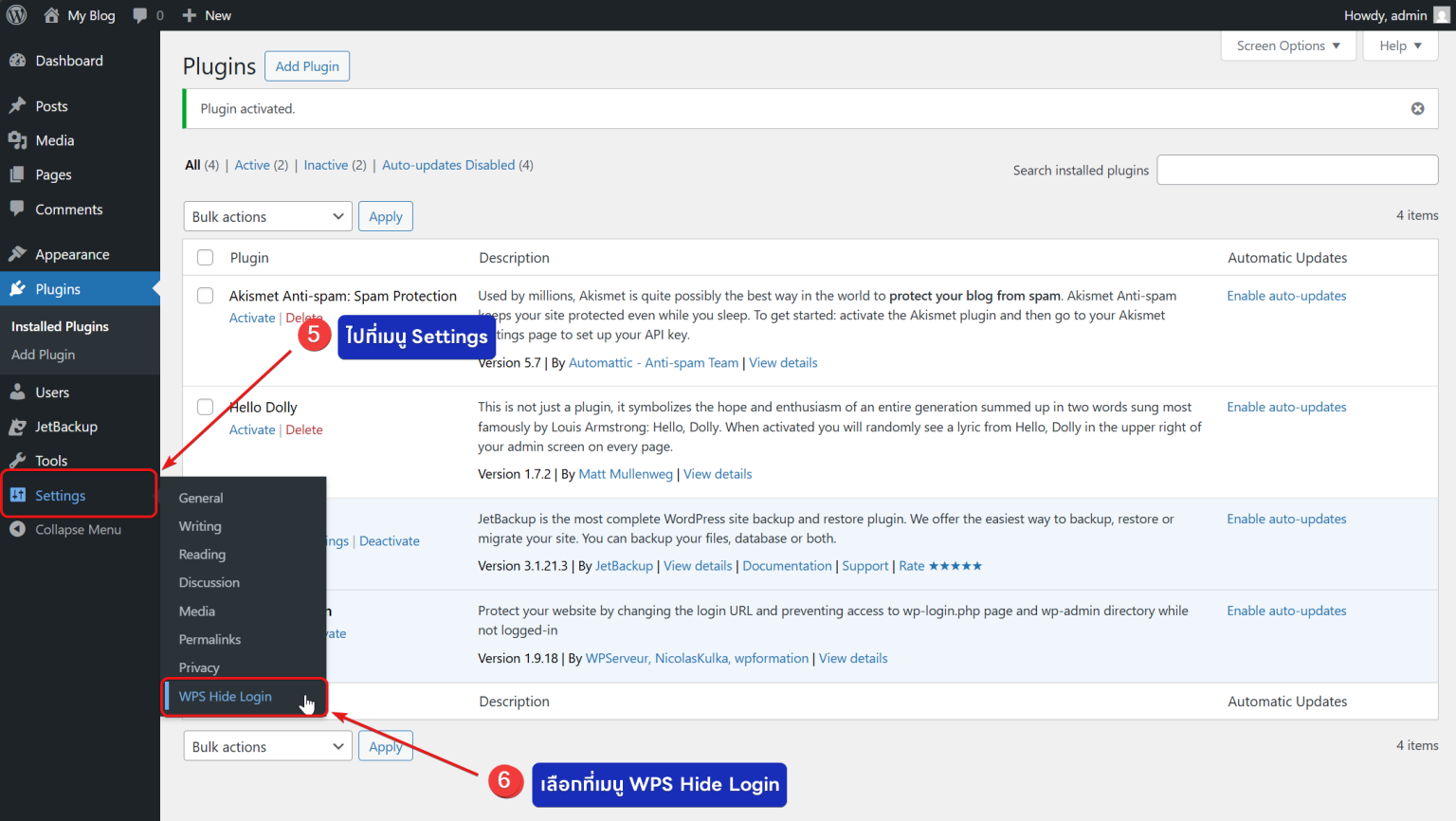The width and height of the screenshot is (1456, 821).
Task: Open the admin avatar next to Howdy
Action: click(1441, 15)
